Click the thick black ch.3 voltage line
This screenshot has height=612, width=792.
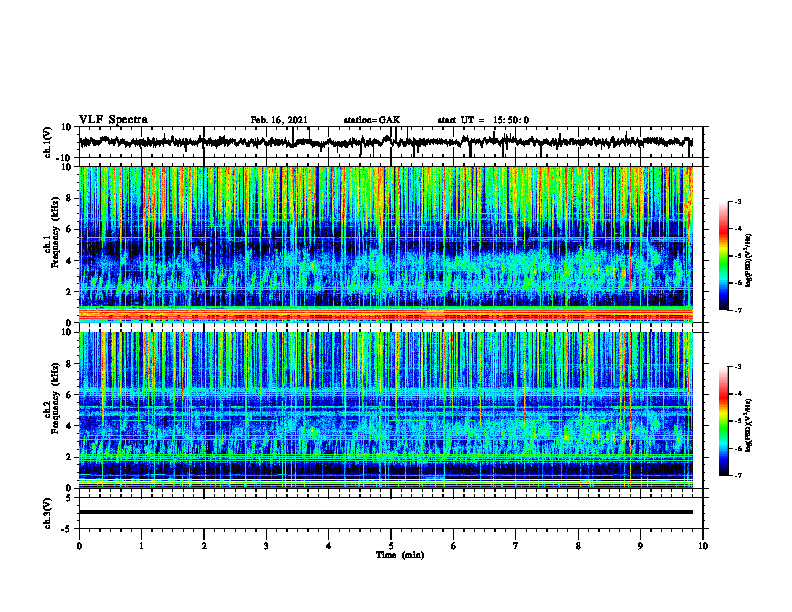tap(385, 512)
